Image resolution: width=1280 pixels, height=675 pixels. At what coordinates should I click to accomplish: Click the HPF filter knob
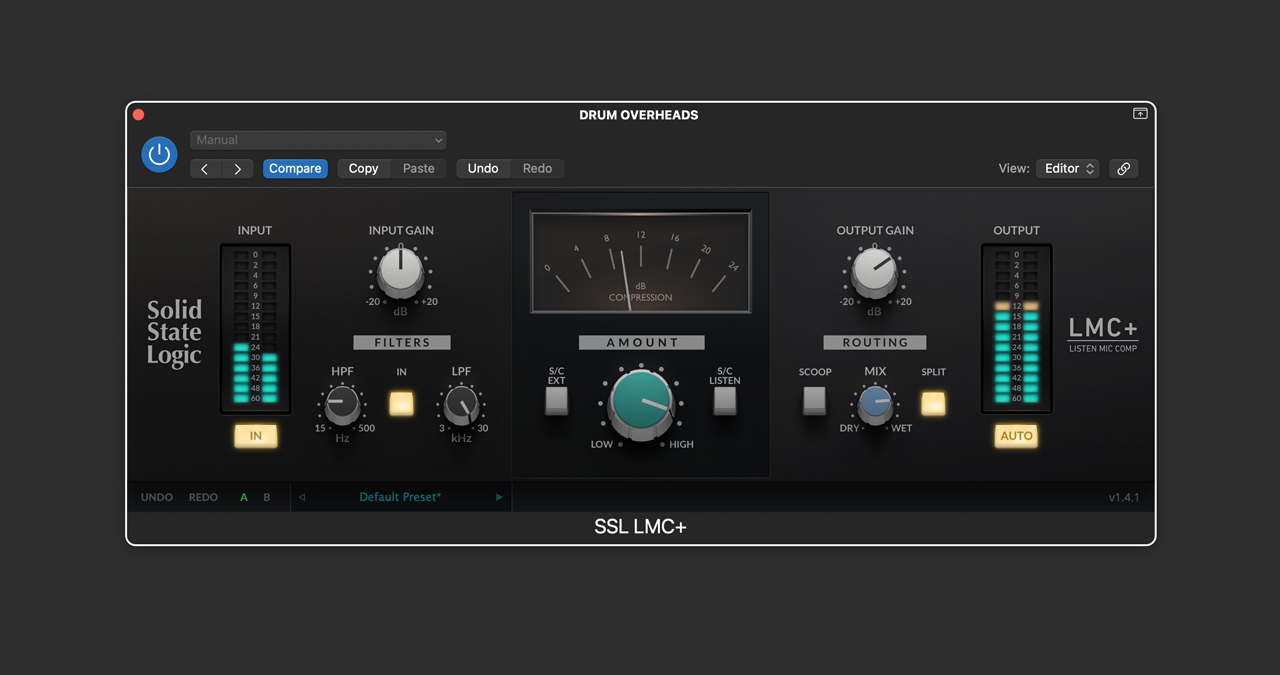[x=342, y=405]
